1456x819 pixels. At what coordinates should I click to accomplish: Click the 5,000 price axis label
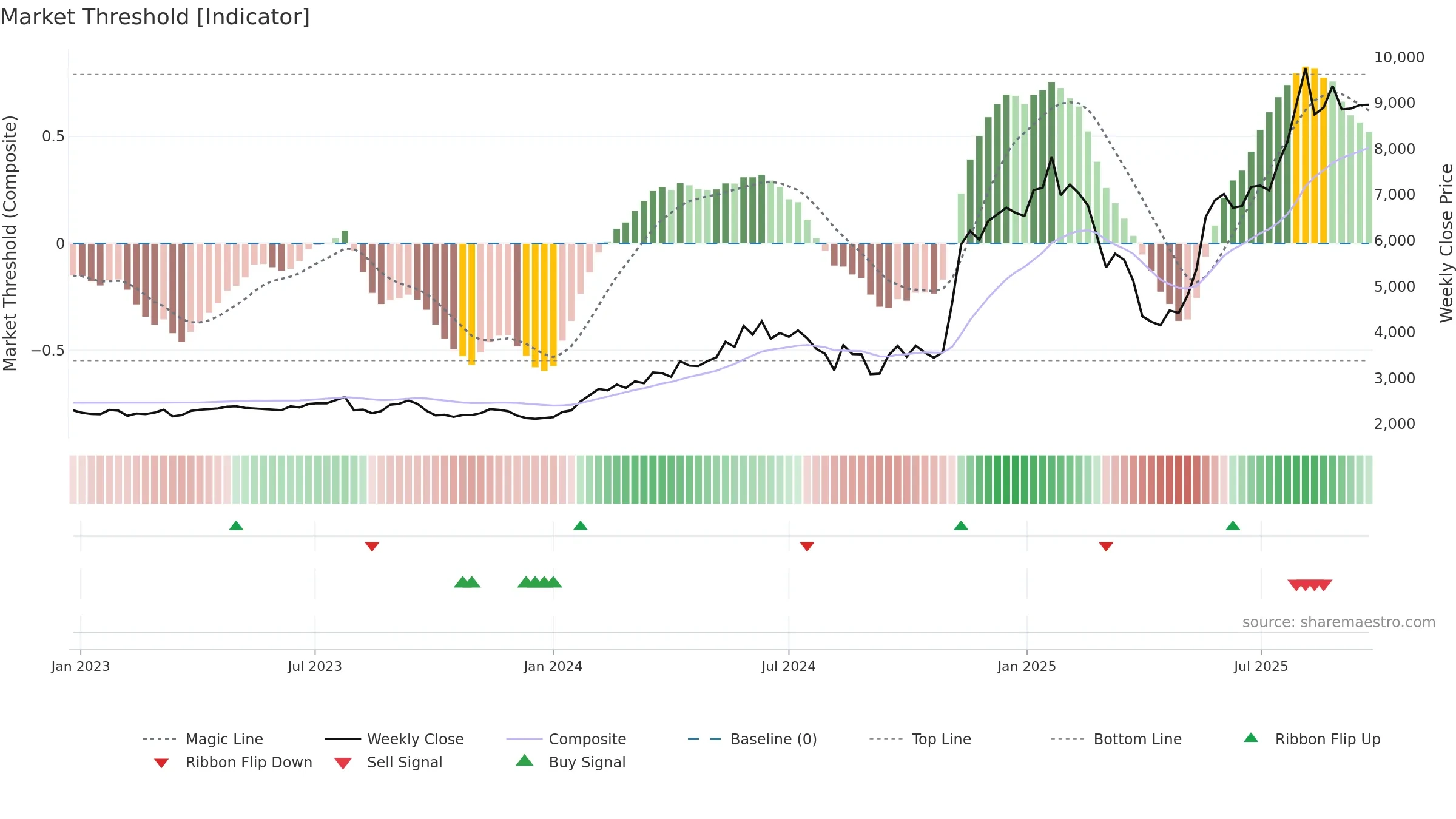[1395, 286]
